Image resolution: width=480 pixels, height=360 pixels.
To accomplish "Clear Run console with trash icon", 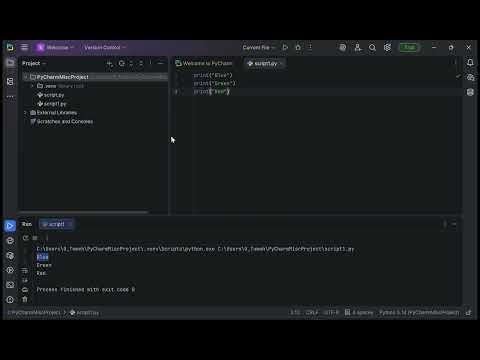I will tap(25, 299).
